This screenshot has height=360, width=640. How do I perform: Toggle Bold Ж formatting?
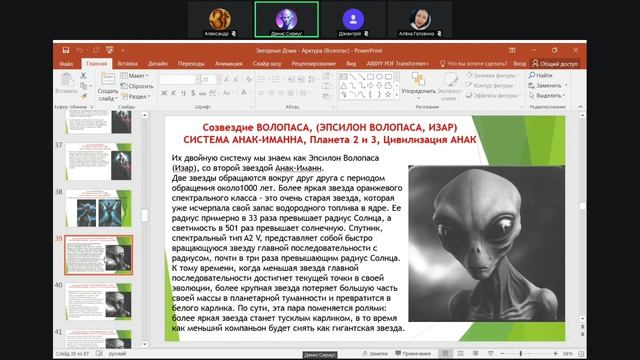click(x=164, y=93)
